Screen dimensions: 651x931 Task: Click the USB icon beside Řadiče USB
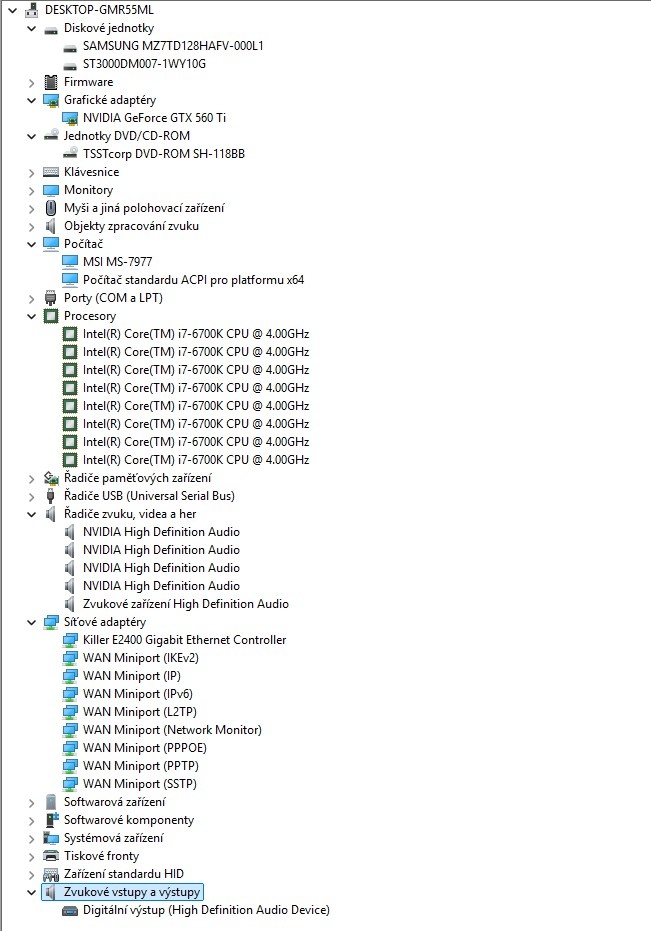click(51, 496)
